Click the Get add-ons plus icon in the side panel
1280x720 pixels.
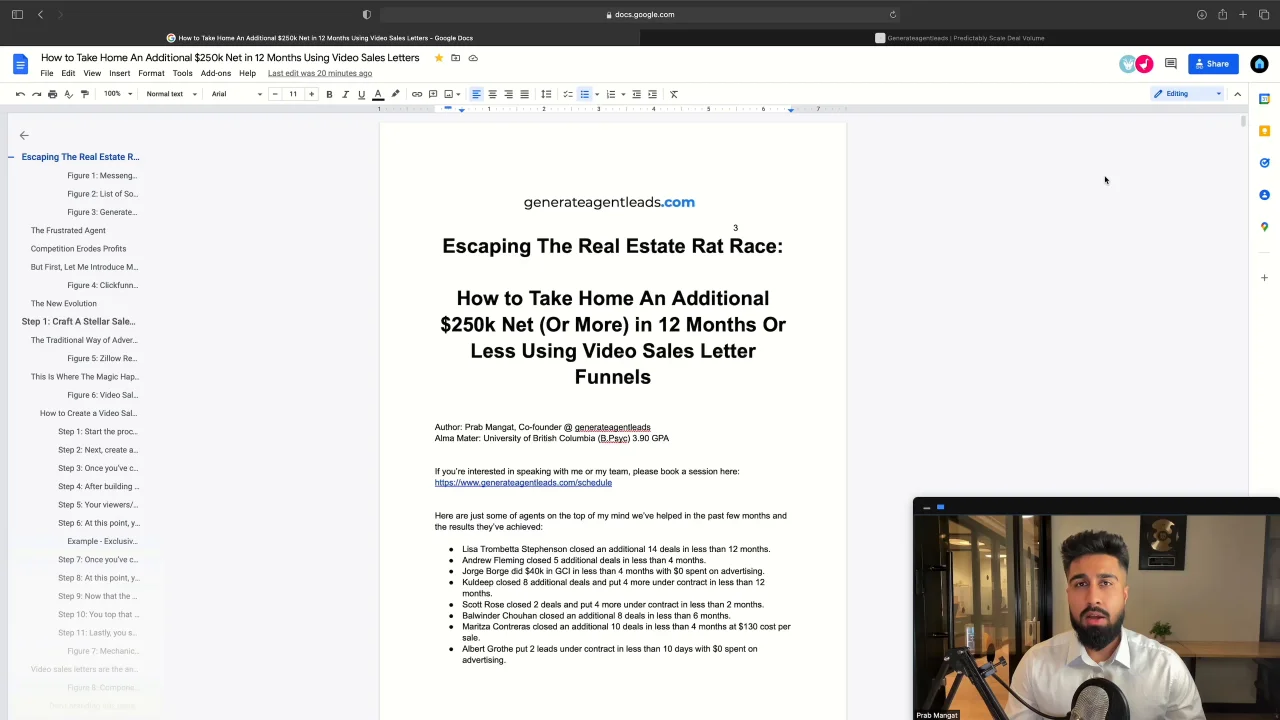click(1264, 277)
